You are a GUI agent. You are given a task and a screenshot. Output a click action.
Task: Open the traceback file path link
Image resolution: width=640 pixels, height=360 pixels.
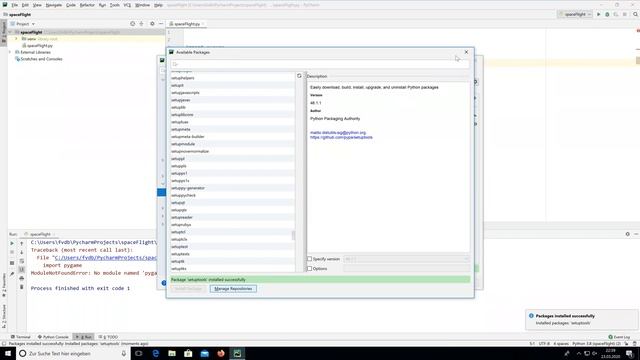pos(106,258)
